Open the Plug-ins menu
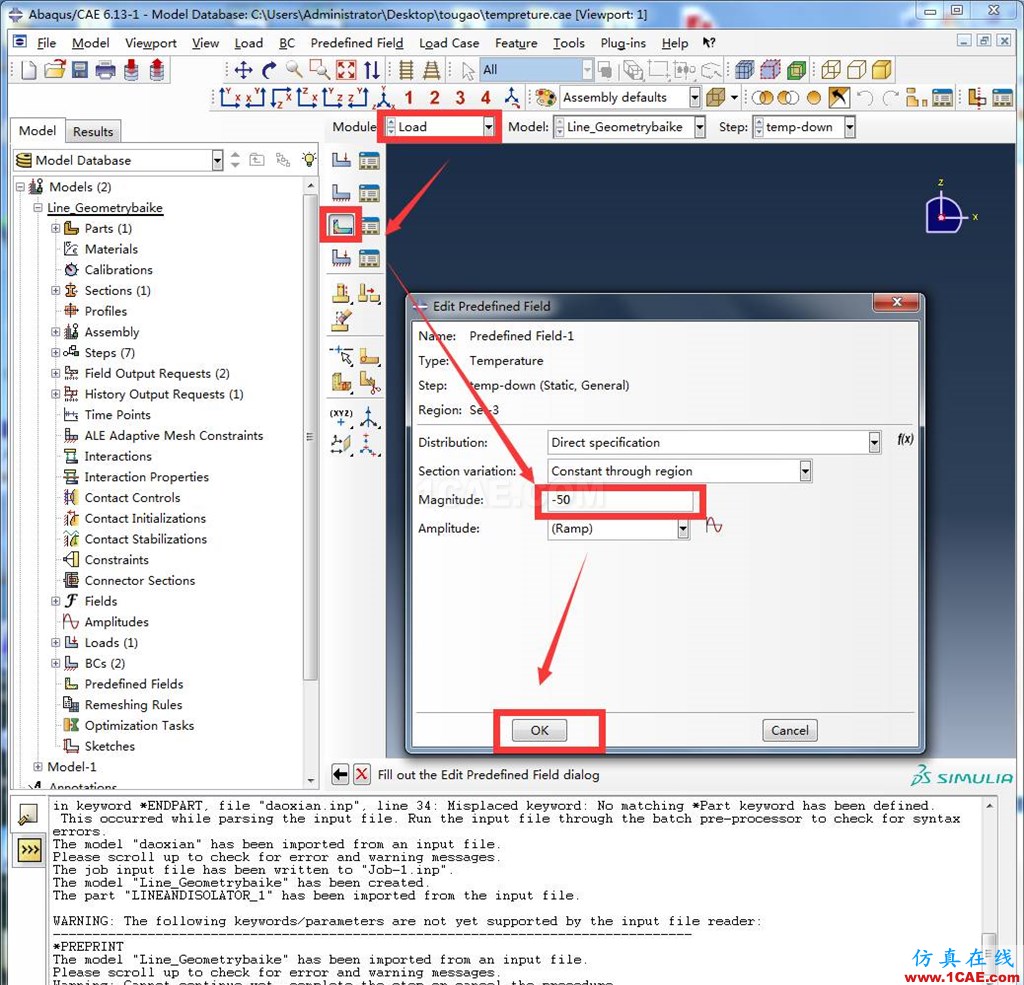The width and height of the screenshot is (1024, 985). (622, 43)
